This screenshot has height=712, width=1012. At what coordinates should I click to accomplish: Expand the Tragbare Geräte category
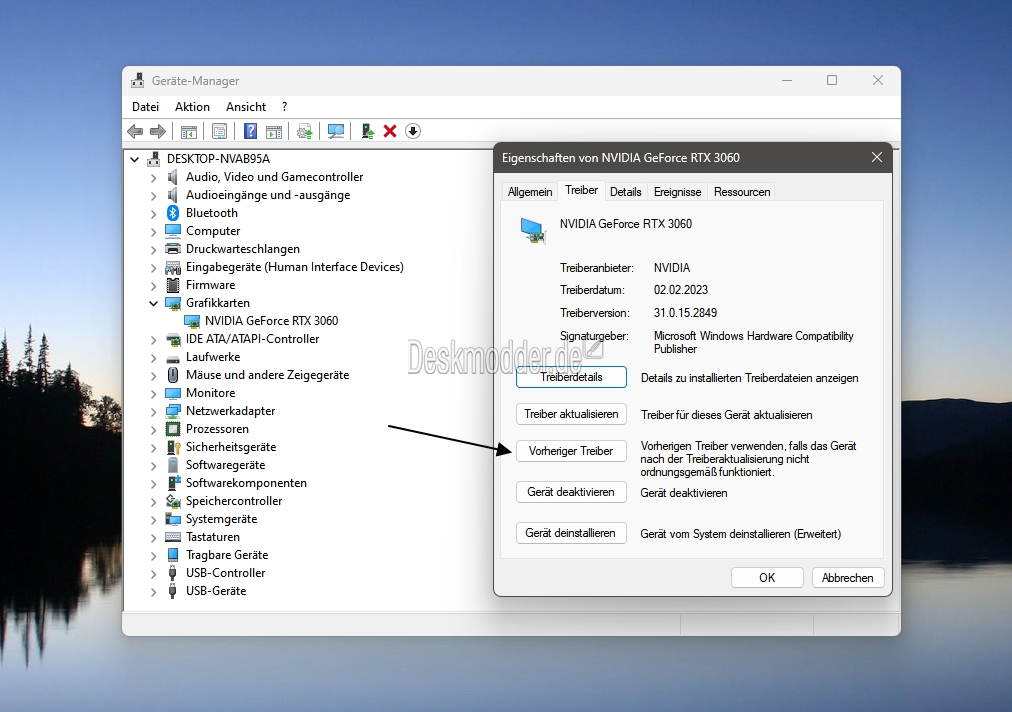click(x=153, y=555)
